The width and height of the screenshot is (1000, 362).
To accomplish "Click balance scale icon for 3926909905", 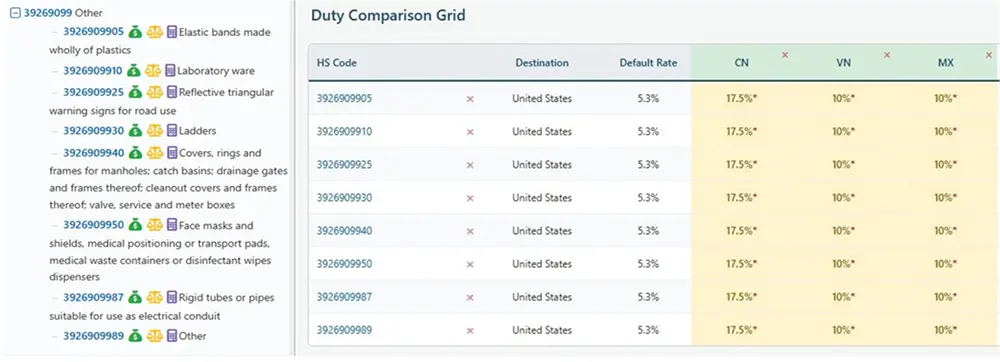I will coord(155,32).
